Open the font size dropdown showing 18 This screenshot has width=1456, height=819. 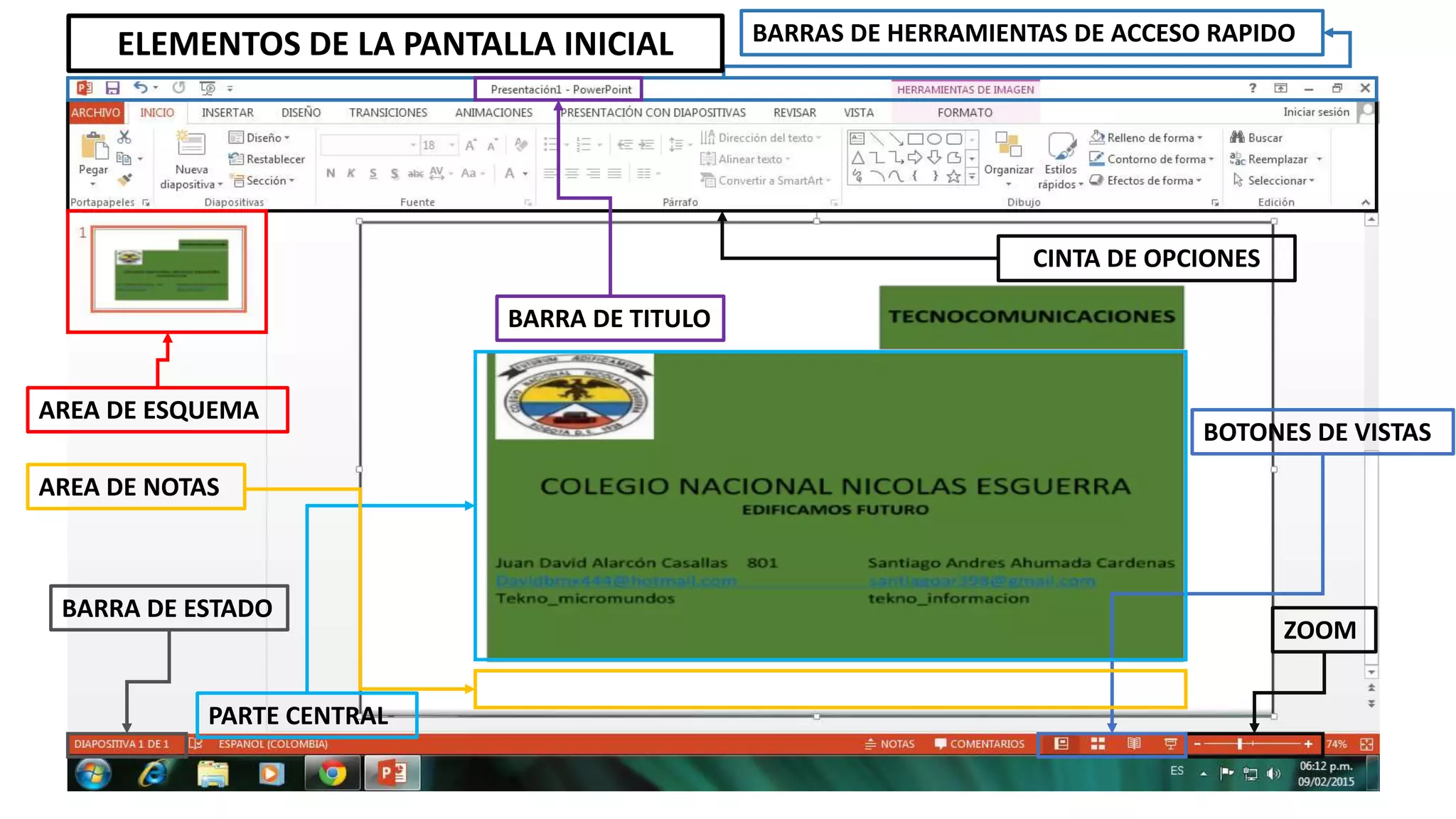pyautogui.click(x=451, y=145)
